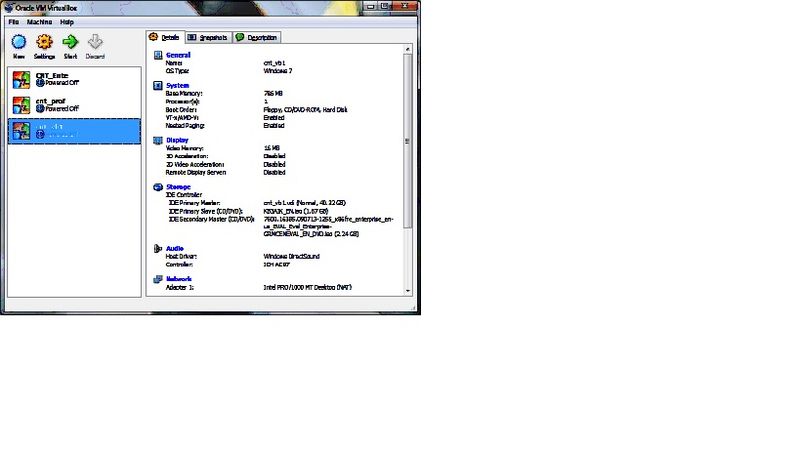The image size is (800, 449).
Task: Open the Network section link
Action: pos(179,279)
